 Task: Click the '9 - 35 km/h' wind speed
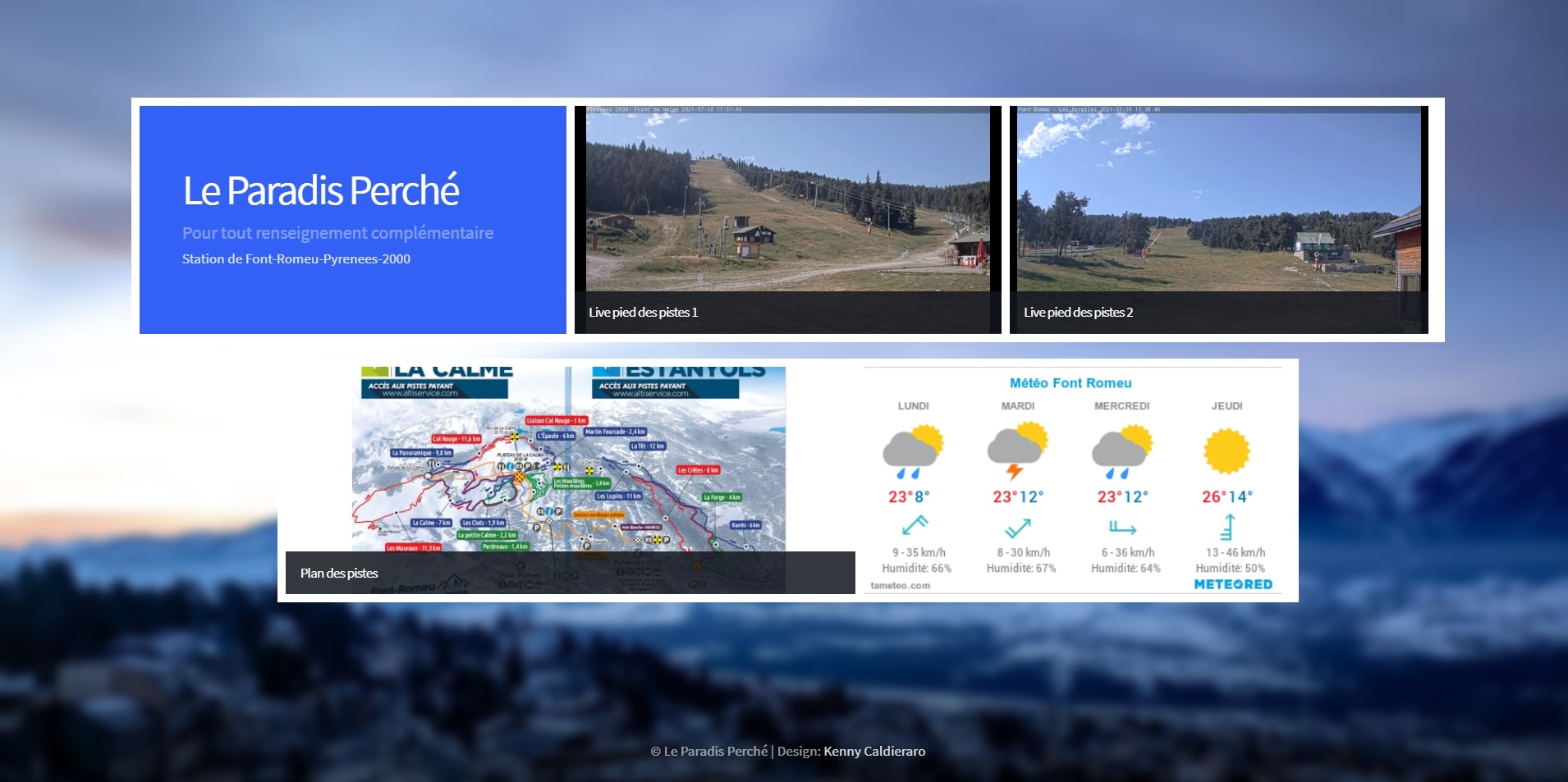point(919,553)
